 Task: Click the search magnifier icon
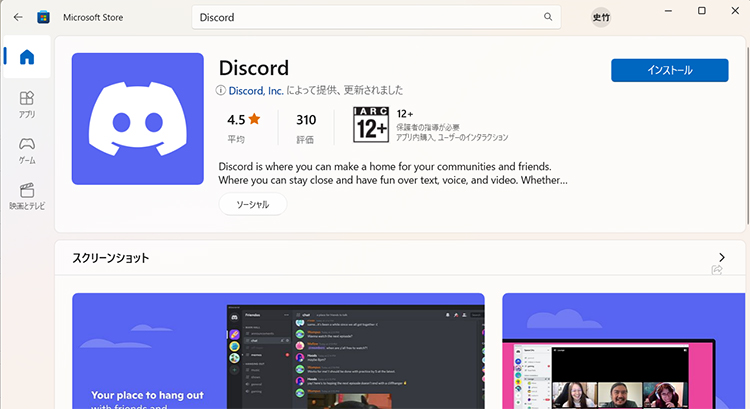(x=548, y=17)
